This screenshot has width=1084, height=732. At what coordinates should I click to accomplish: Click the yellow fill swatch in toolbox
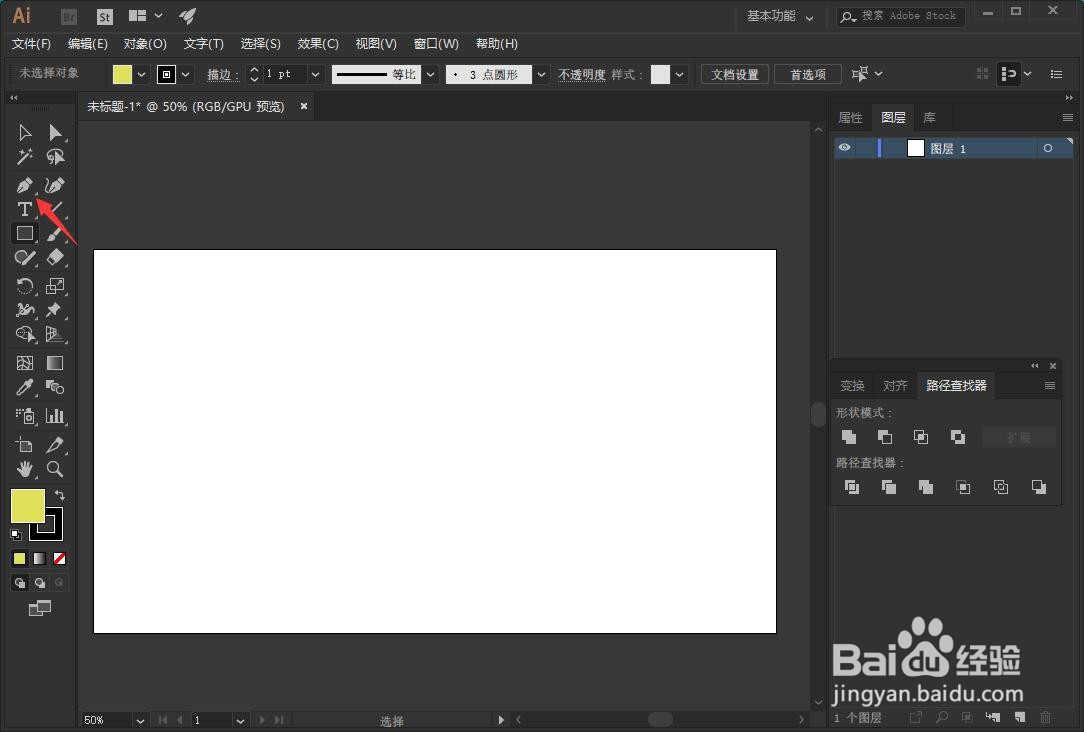(x=28, y=506)
